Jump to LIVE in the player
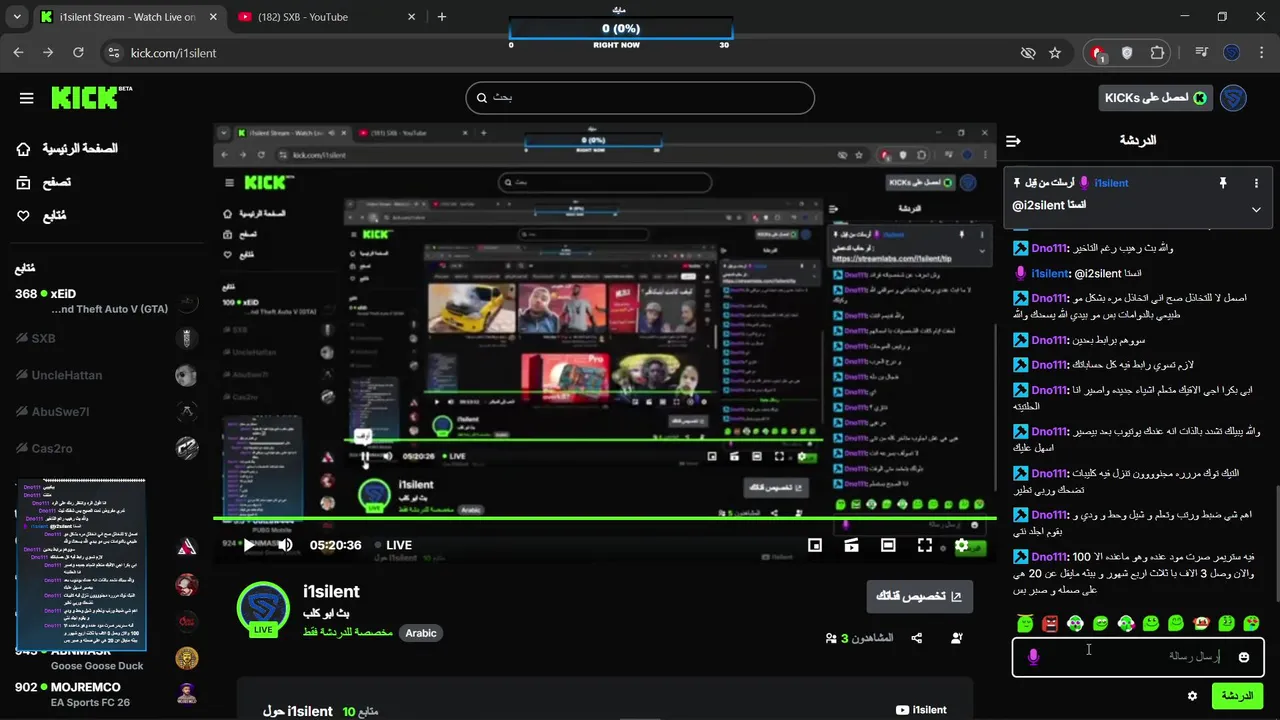1280x720 pixels. coord(393,545)
